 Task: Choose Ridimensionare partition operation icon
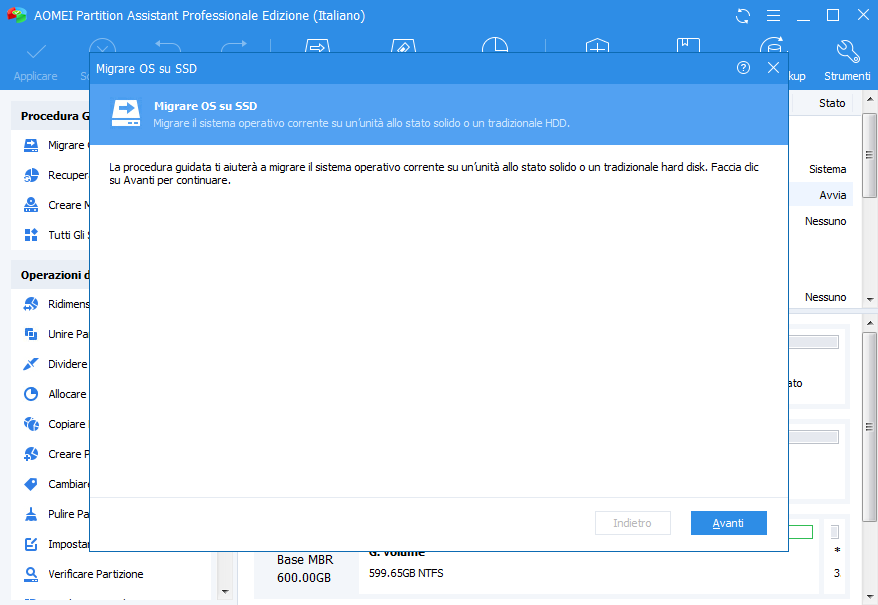31,304
